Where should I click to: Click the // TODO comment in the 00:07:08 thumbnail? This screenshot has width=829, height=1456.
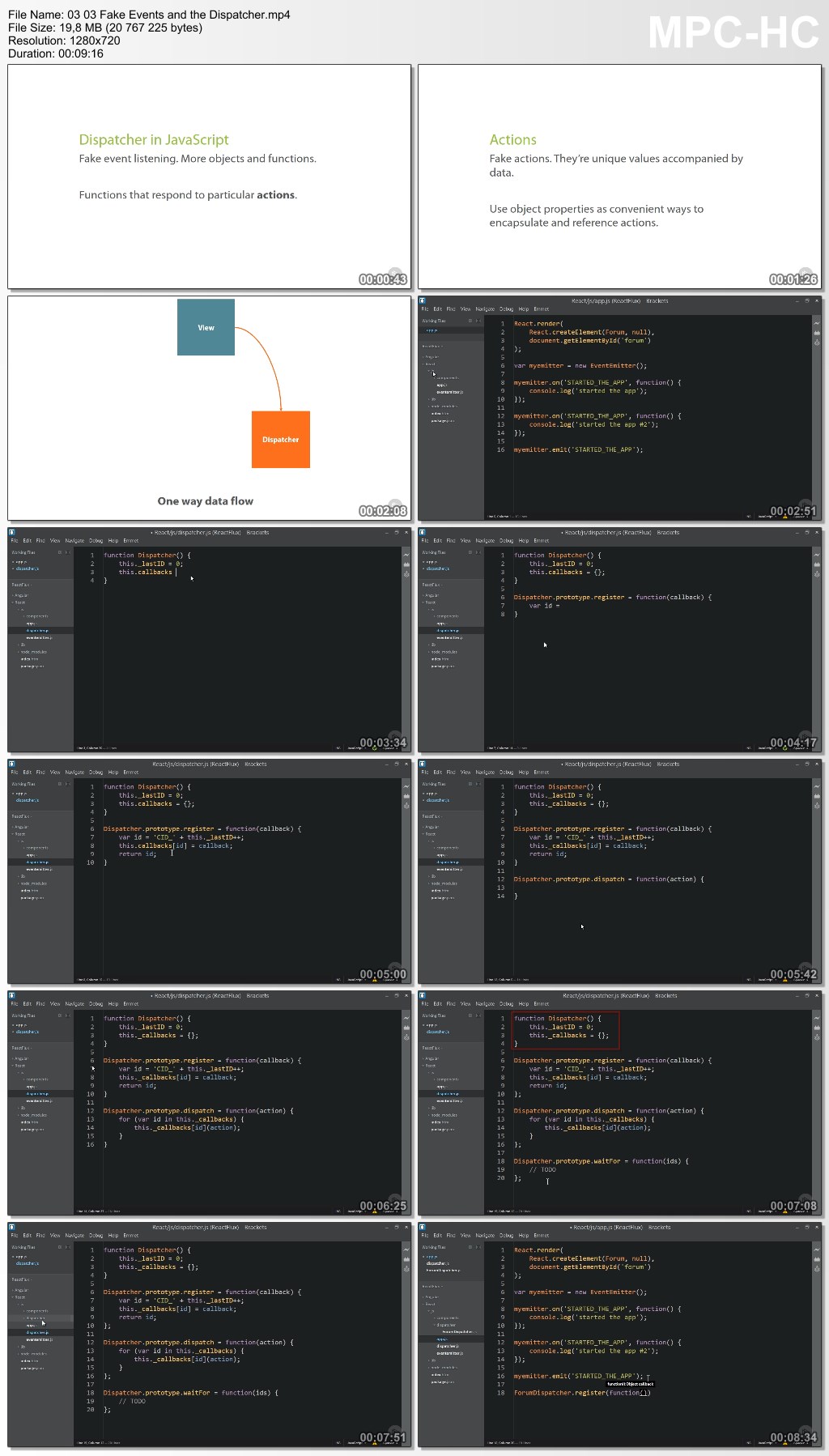(542, 1169)
